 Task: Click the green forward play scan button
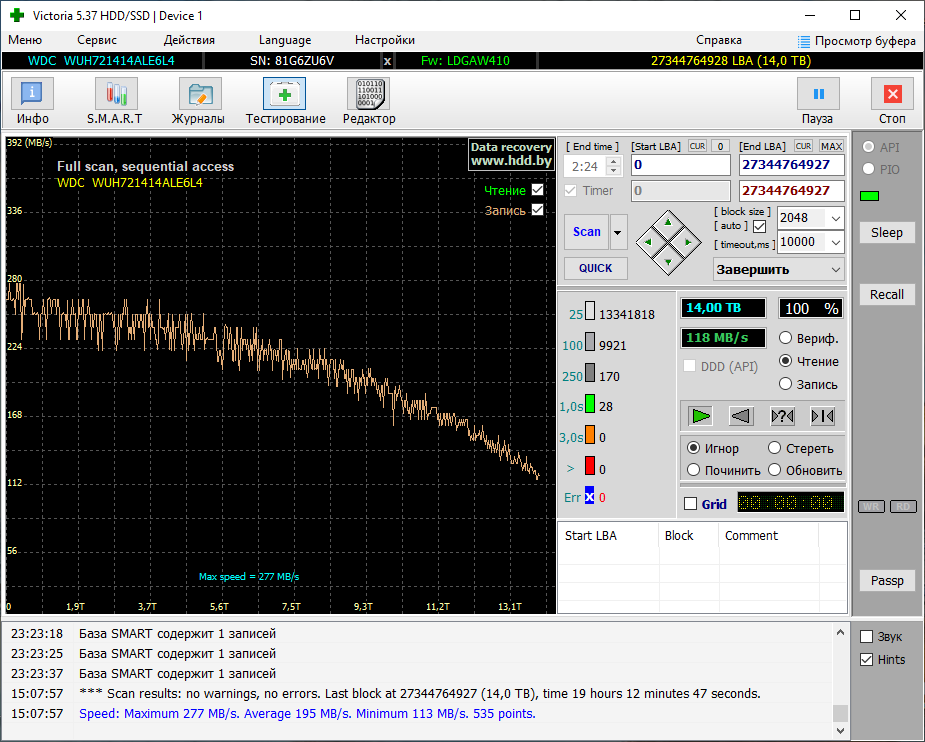(702, 416)
